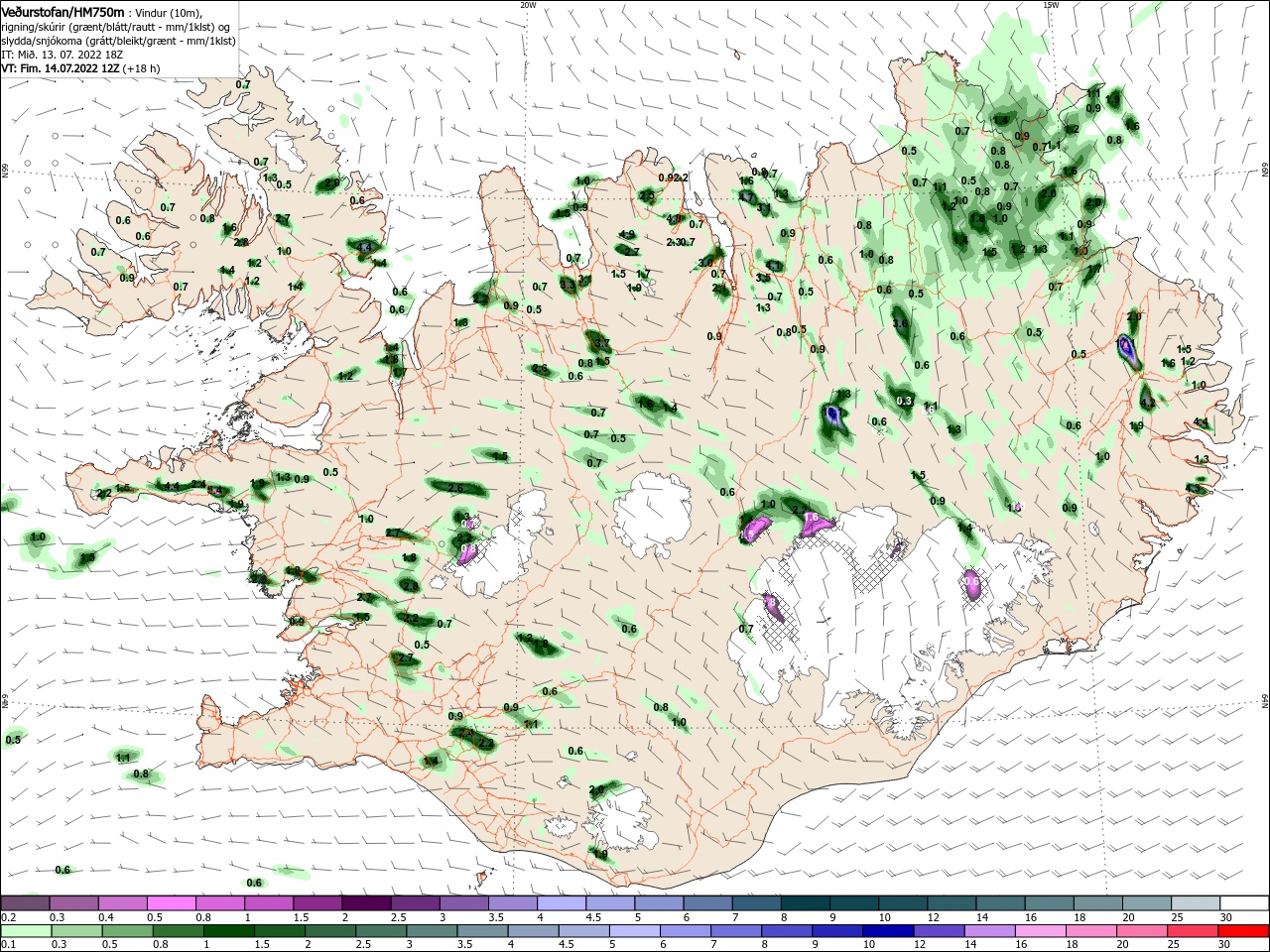Pick the lavender rain swatch labeled 14
The width and height of the screenshot is (1270, 952).
tap(989, 931)
